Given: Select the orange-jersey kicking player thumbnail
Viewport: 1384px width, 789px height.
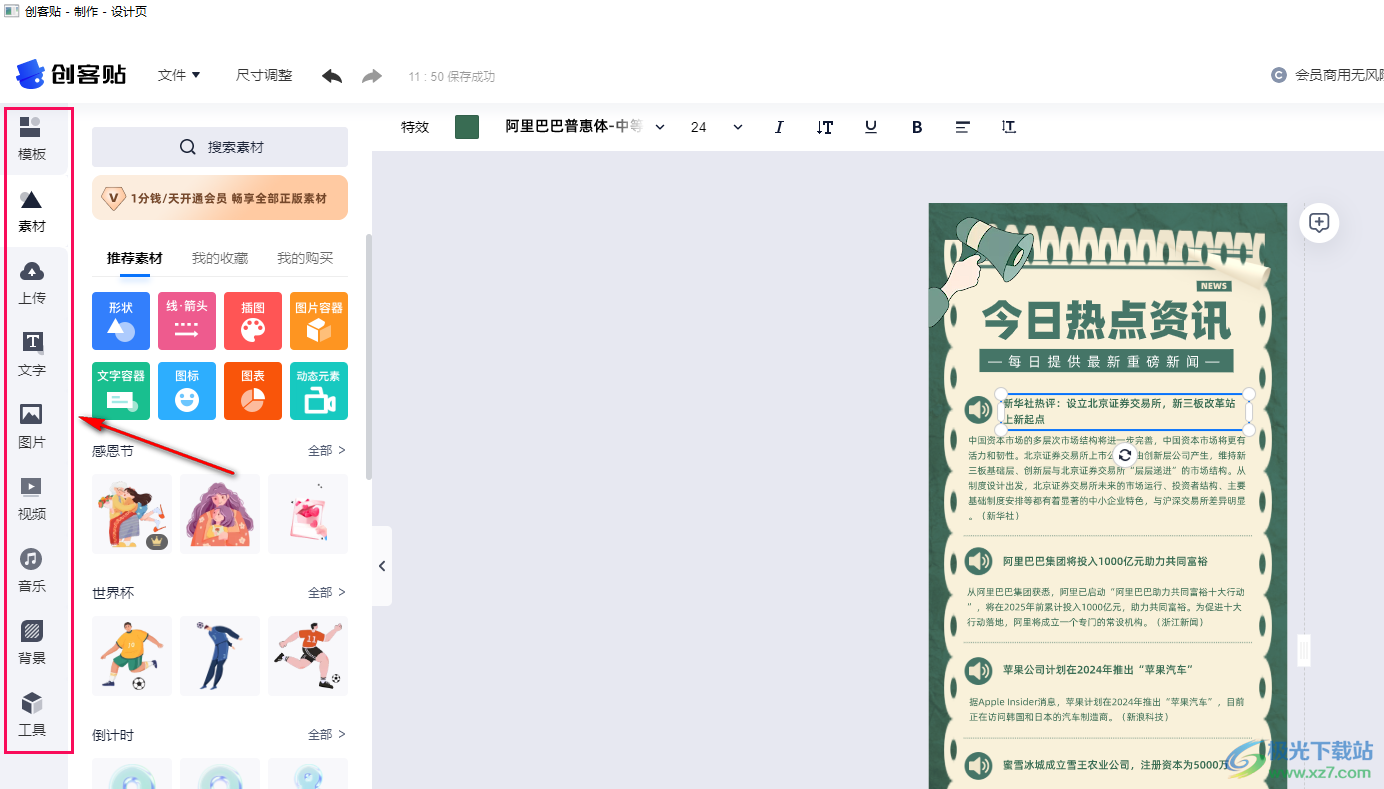Looking at the screenshot, I should 308,656.
